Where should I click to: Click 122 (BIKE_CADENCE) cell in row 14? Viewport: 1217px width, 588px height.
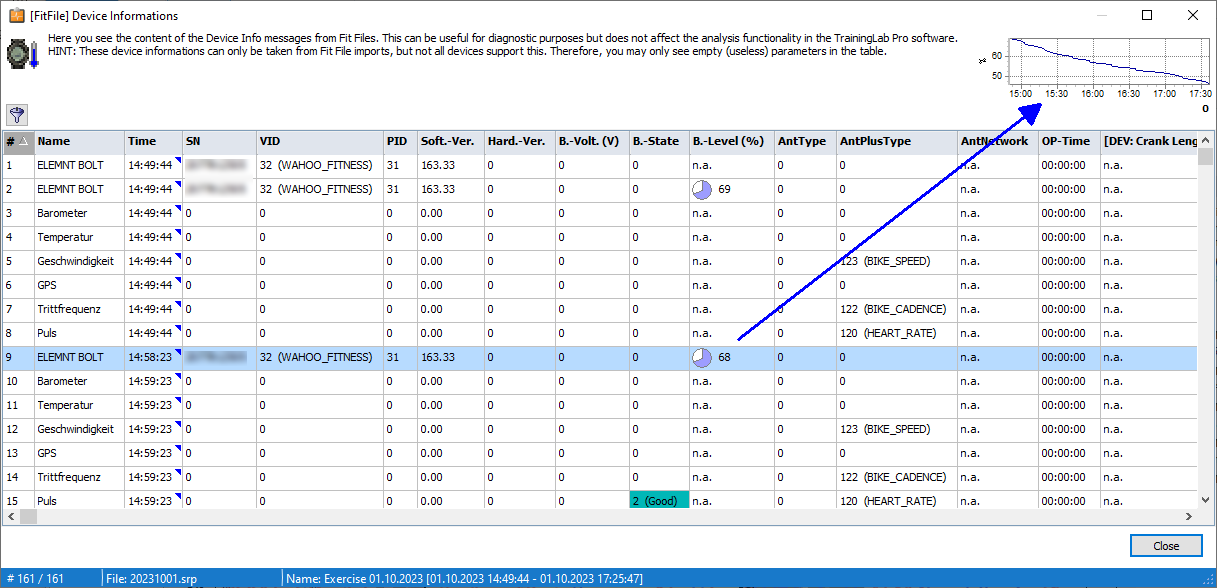pyautogui.click(x=897, y=477)
